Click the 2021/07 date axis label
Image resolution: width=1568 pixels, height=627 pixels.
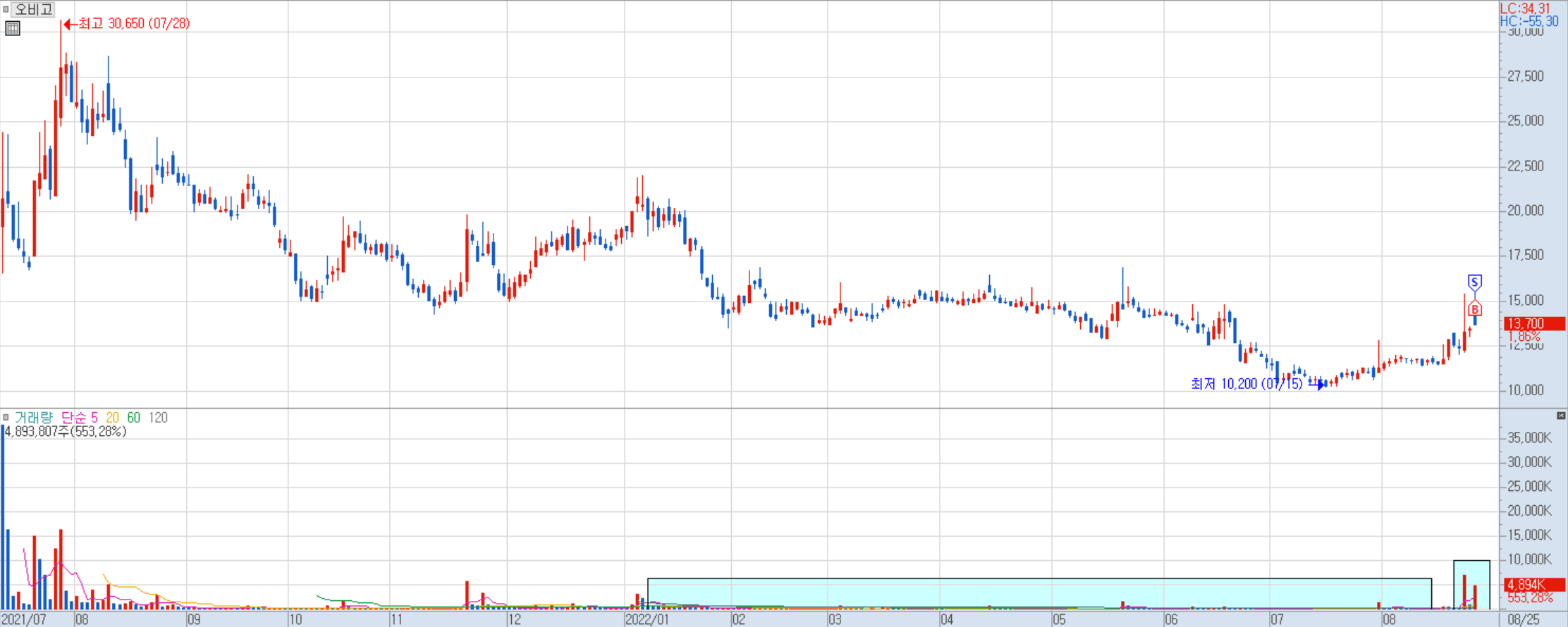pos(24,619)
